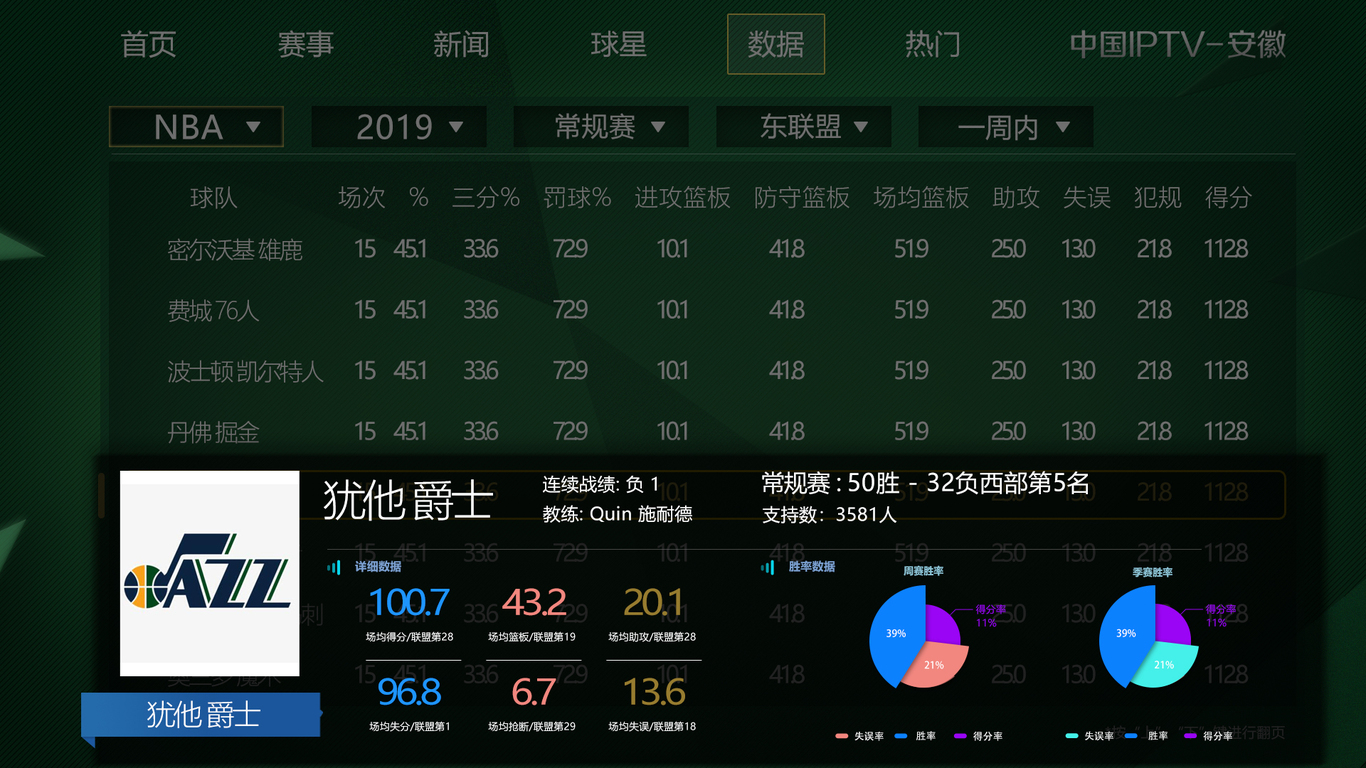Click the 中国IPTV-安徽 title
Image resolution: width=1366 pixels, height=768 pixels.
[x=1178, y=45]
